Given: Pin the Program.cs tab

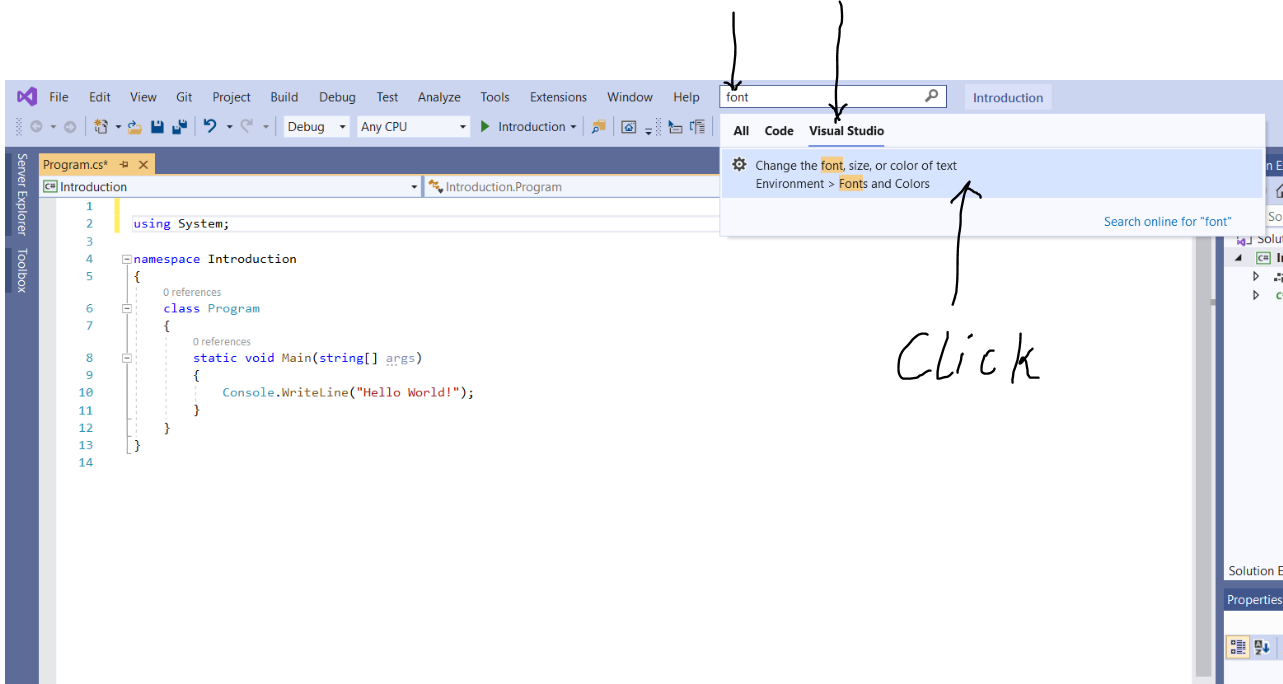Looking at the screenshot, I should click(124, 164).
